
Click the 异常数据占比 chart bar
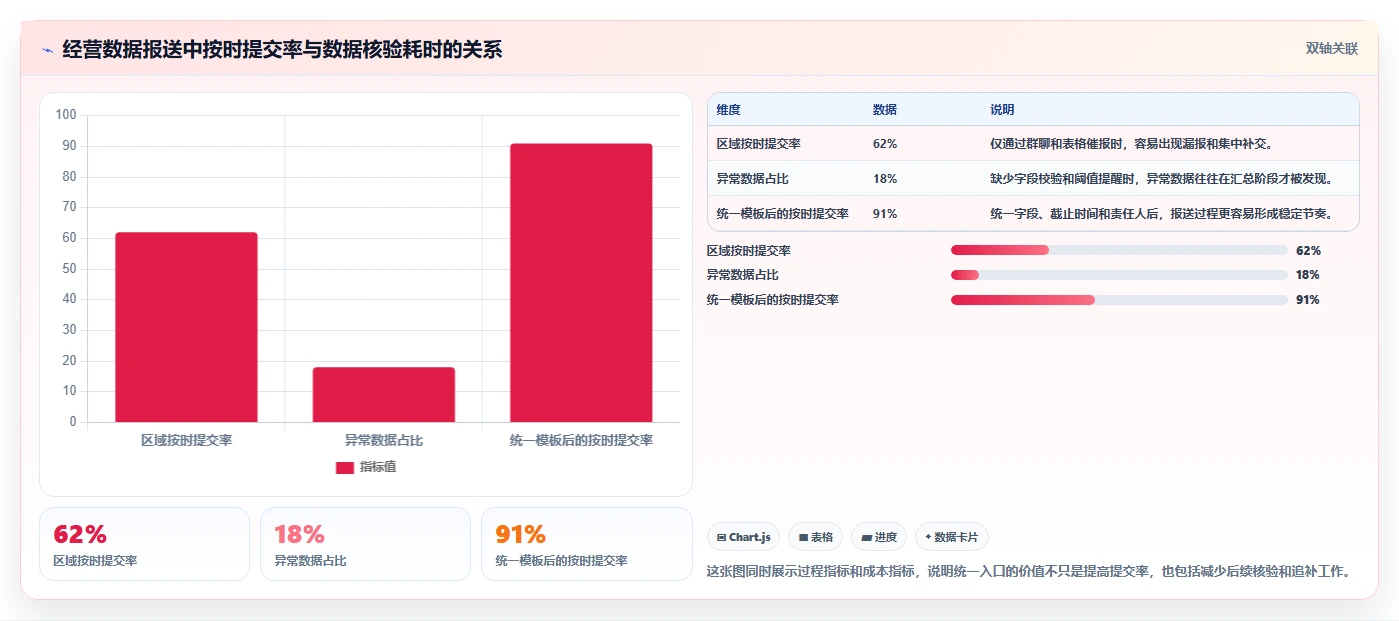[384, 394]
